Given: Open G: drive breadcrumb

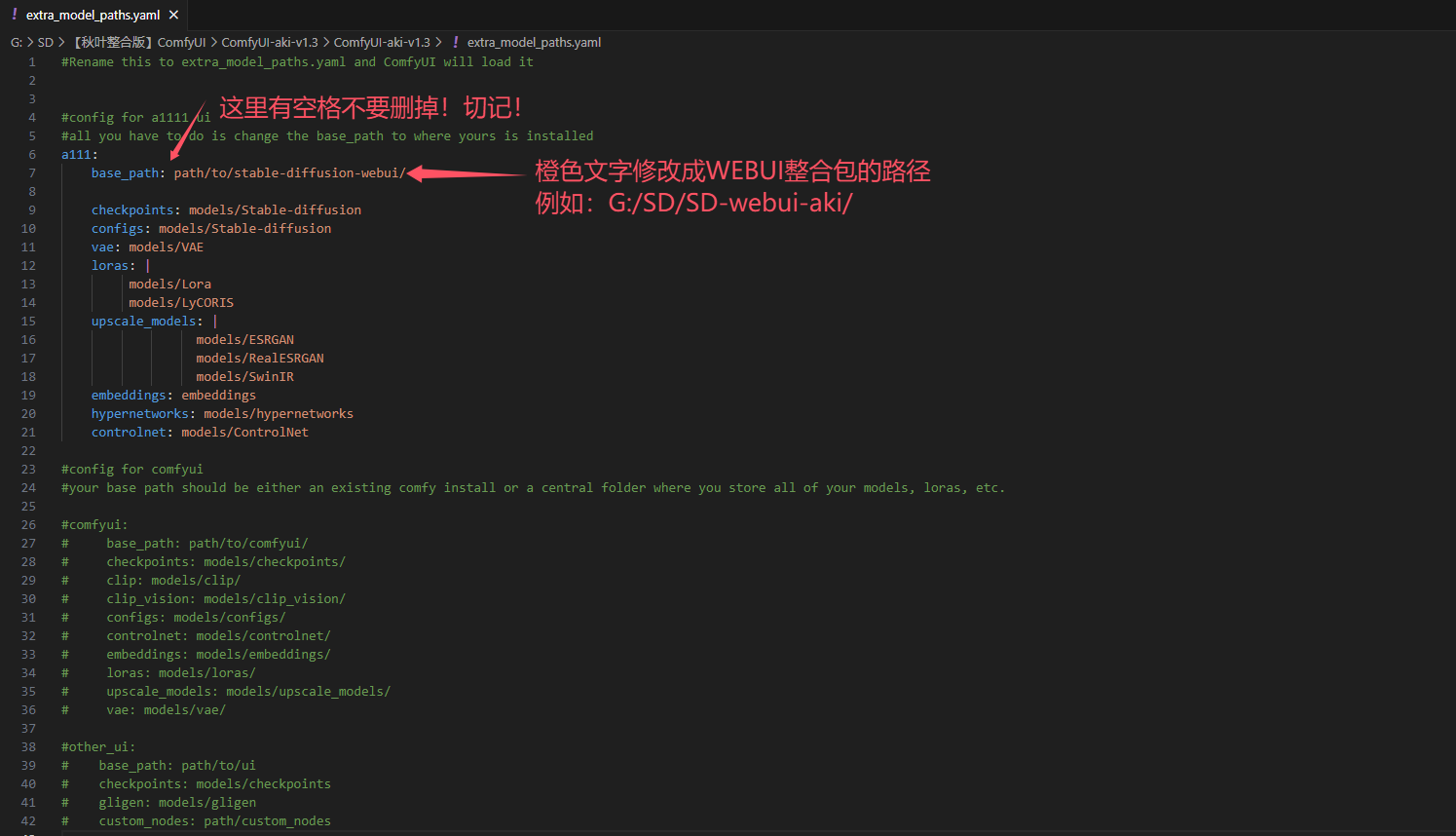Looking at the screenshot, I should coord(17,42).
